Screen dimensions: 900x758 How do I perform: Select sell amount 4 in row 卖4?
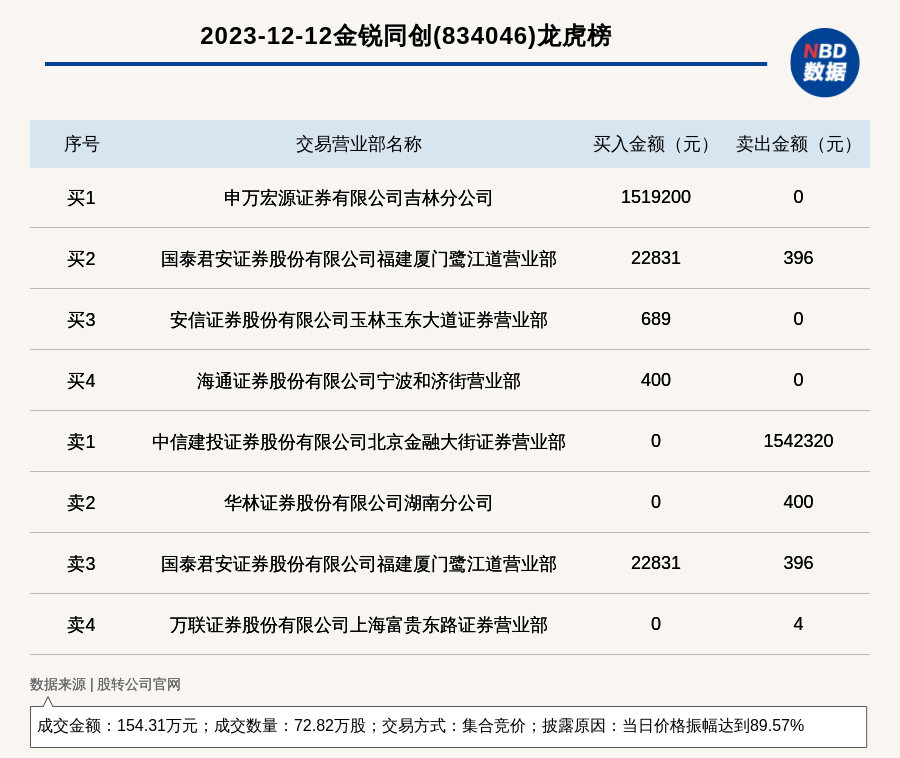tap(798, 624)
